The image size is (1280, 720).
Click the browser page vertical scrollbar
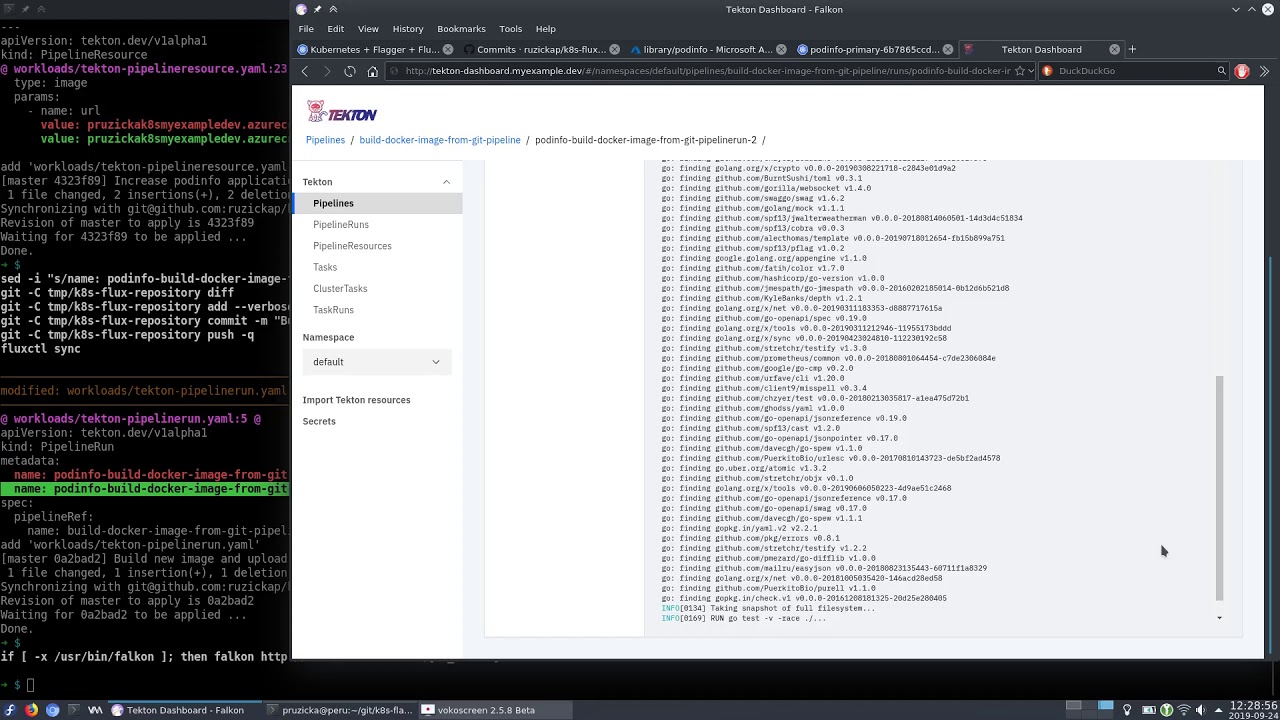1270,455
